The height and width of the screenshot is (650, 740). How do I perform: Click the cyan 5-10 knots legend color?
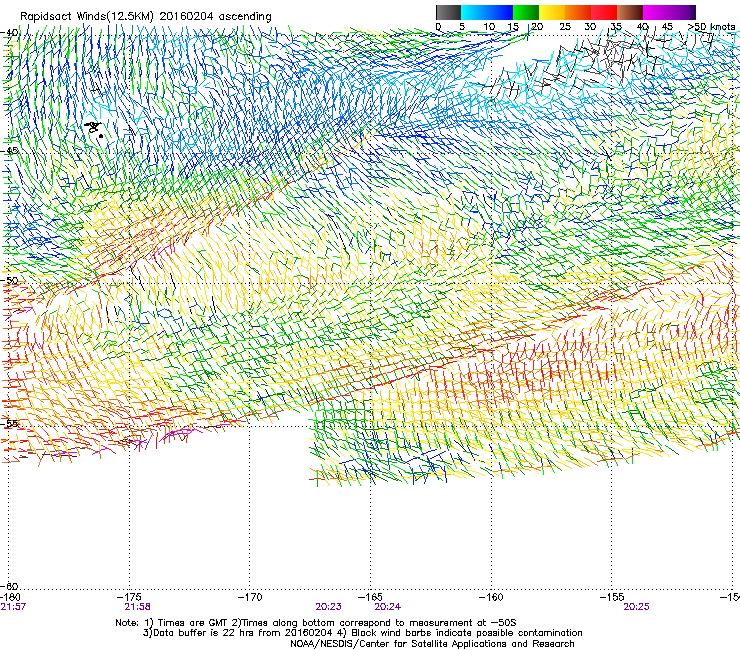coord(474,12)
